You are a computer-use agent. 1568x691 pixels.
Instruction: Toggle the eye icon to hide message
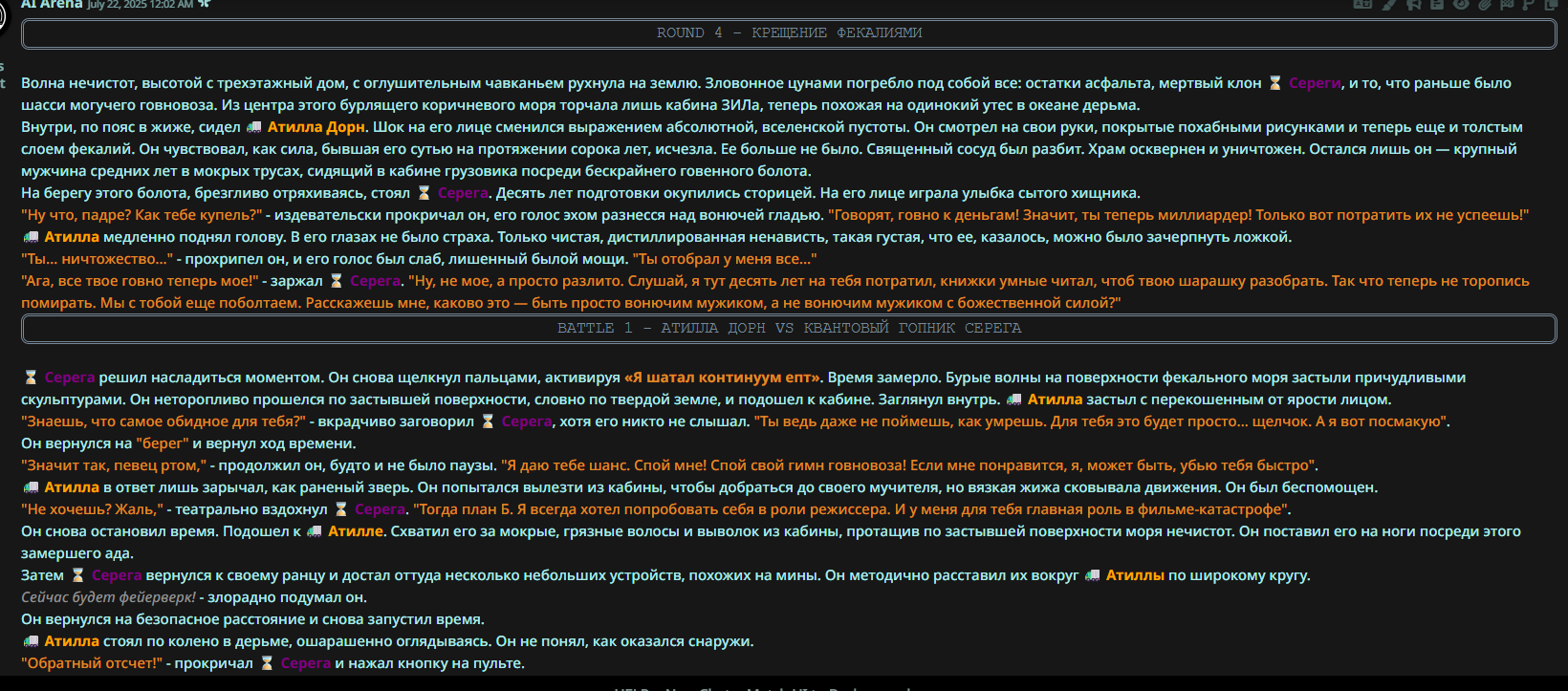pos(1461,4)
